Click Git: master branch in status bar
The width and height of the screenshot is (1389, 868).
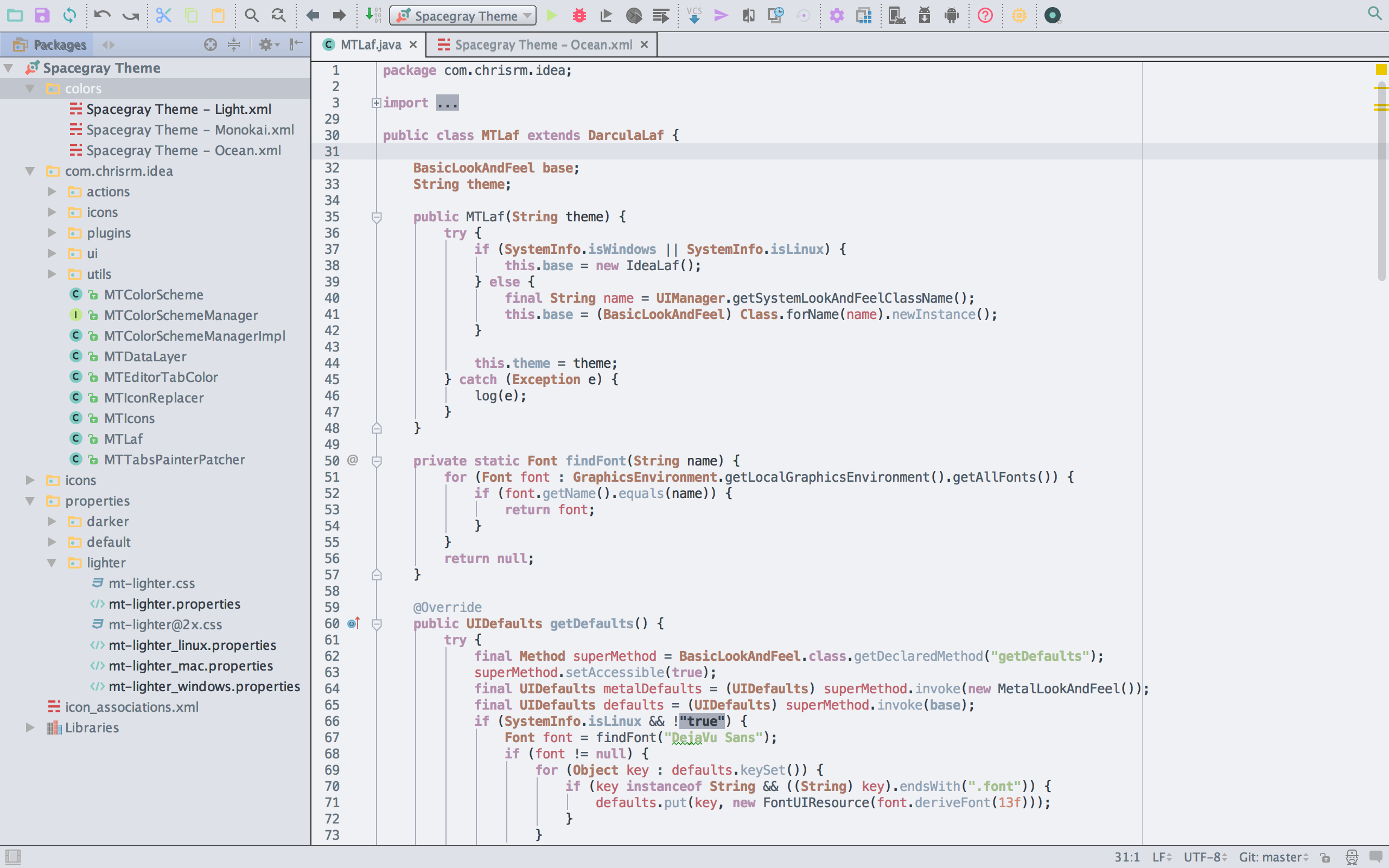click(x=1272, y=857)
